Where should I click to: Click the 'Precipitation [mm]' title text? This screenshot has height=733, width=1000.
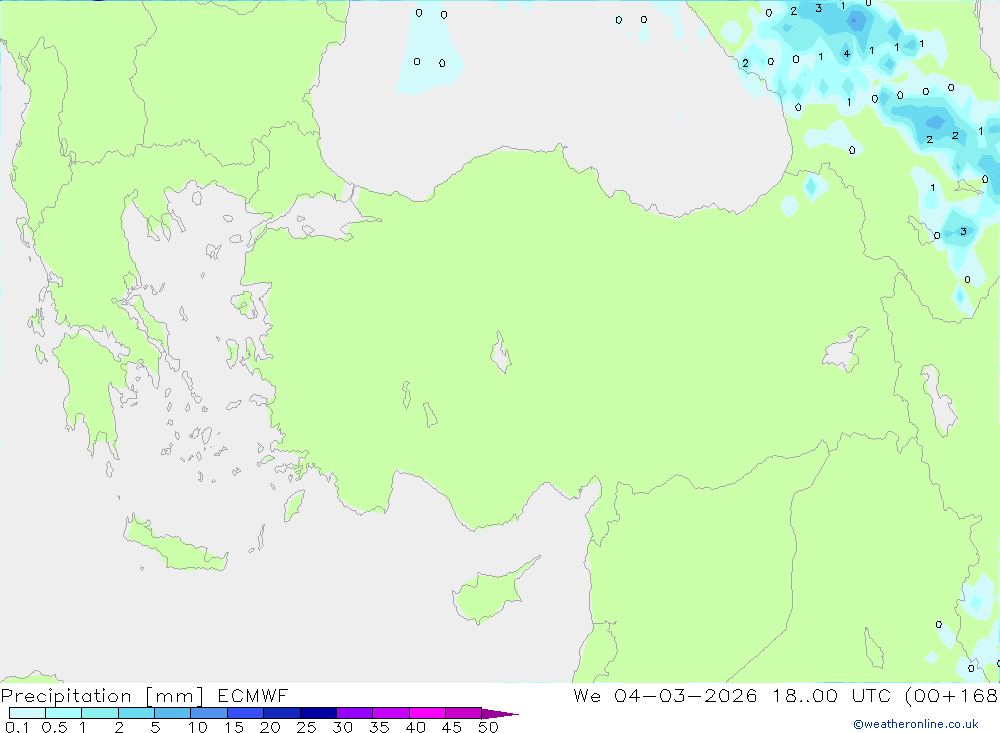coord(102,696)
